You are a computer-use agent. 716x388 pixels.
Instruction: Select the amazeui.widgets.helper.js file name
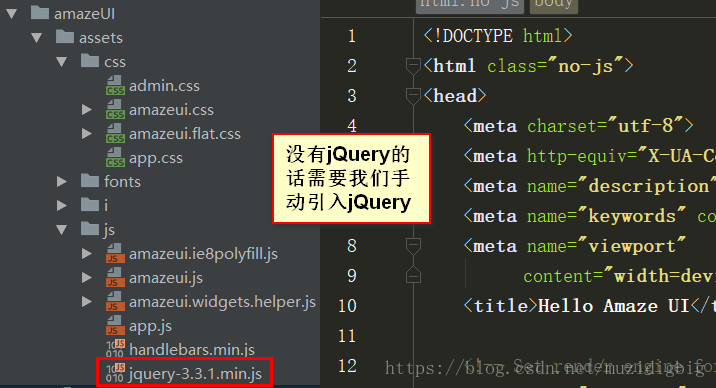tap(222, 302)
